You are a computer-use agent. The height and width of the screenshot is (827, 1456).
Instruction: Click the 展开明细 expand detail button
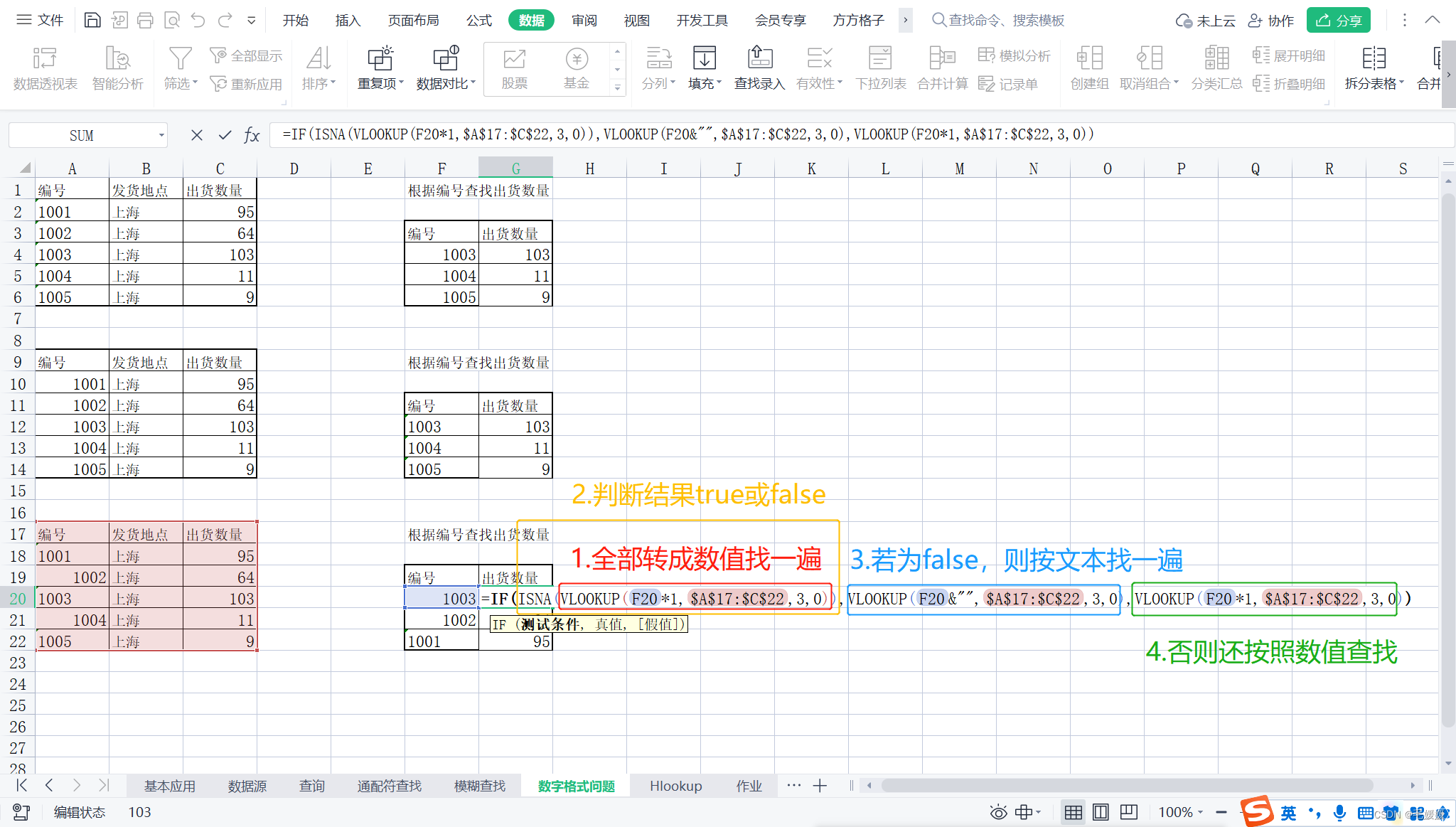(1289, 55)
